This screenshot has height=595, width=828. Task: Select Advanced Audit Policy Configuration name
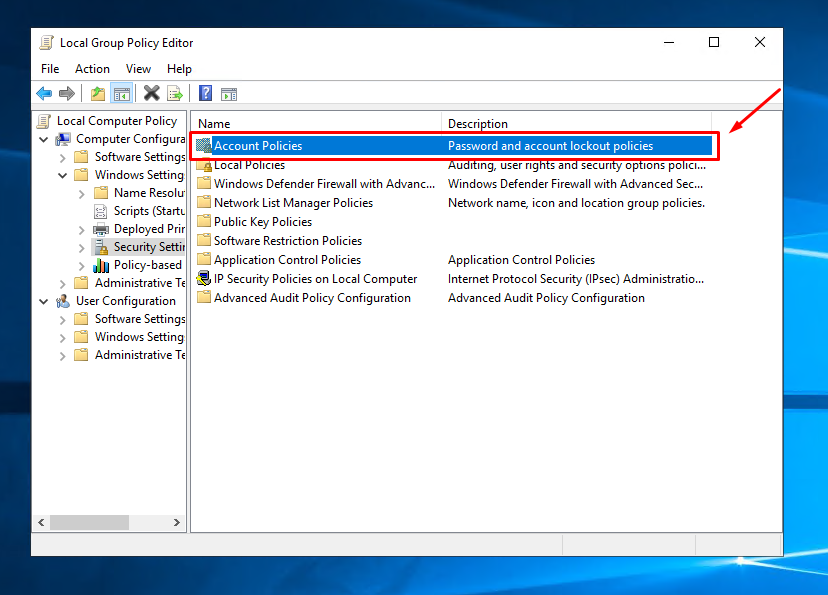tap(312, 298)
